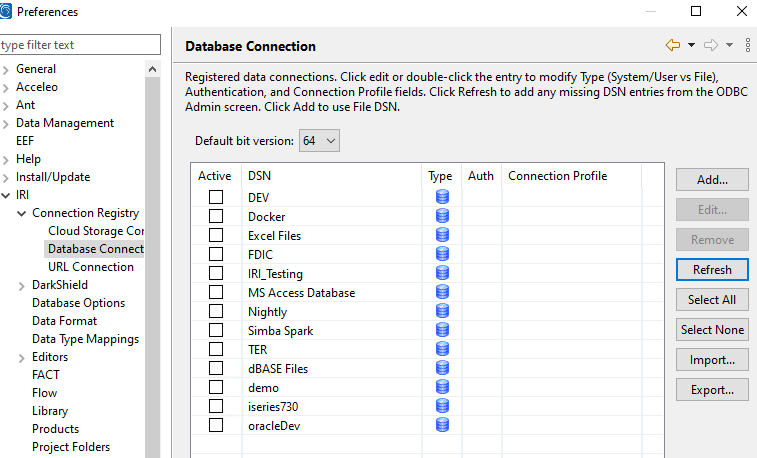Click the database icon beside oracleDev

(442, 425)
